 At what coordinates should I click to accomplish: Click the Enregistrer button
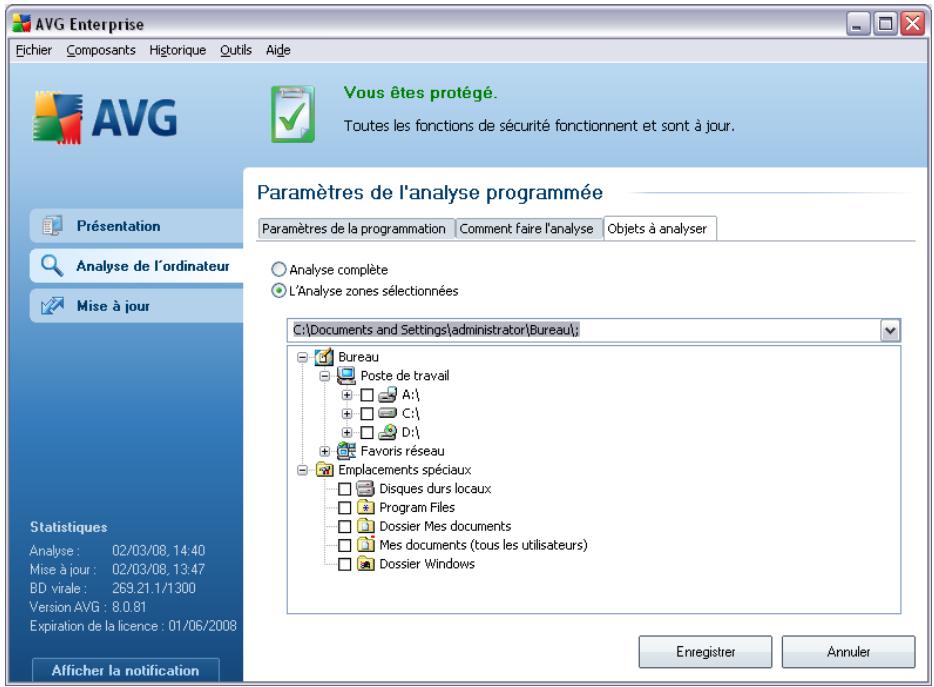point(705,652)
